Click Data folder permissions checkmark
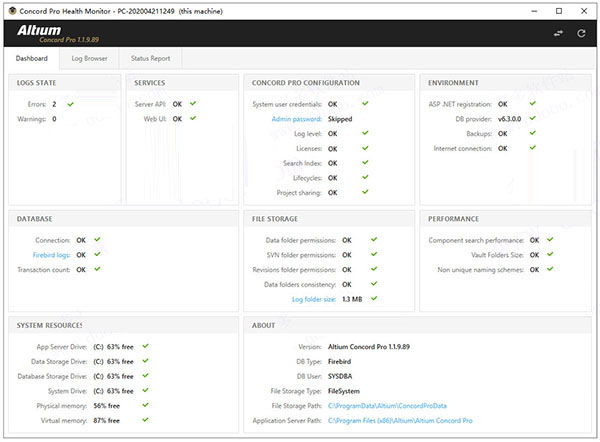The image size is (600, 442). (374, 240)
